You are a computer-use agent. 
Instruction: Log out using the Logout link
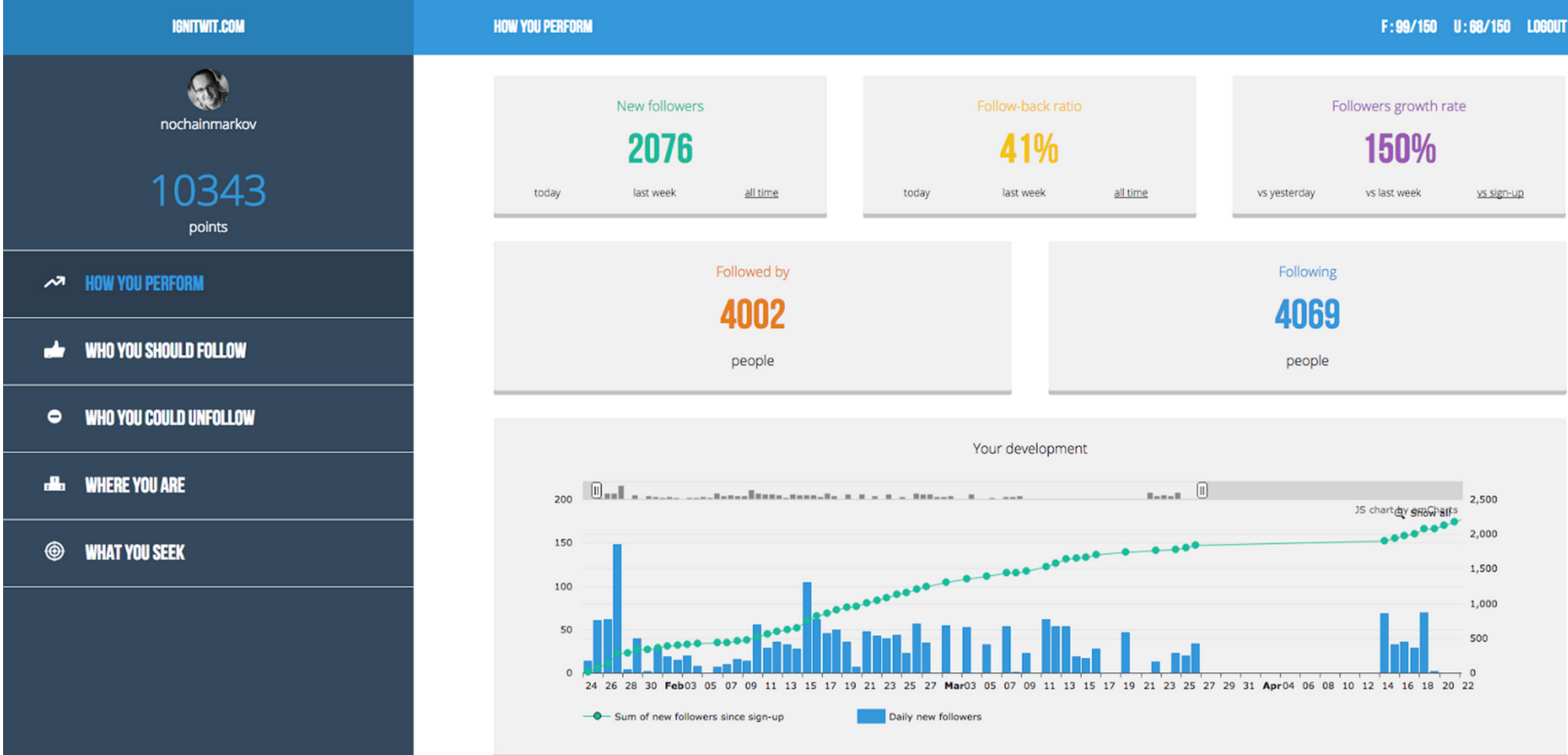click(1546, 27)
